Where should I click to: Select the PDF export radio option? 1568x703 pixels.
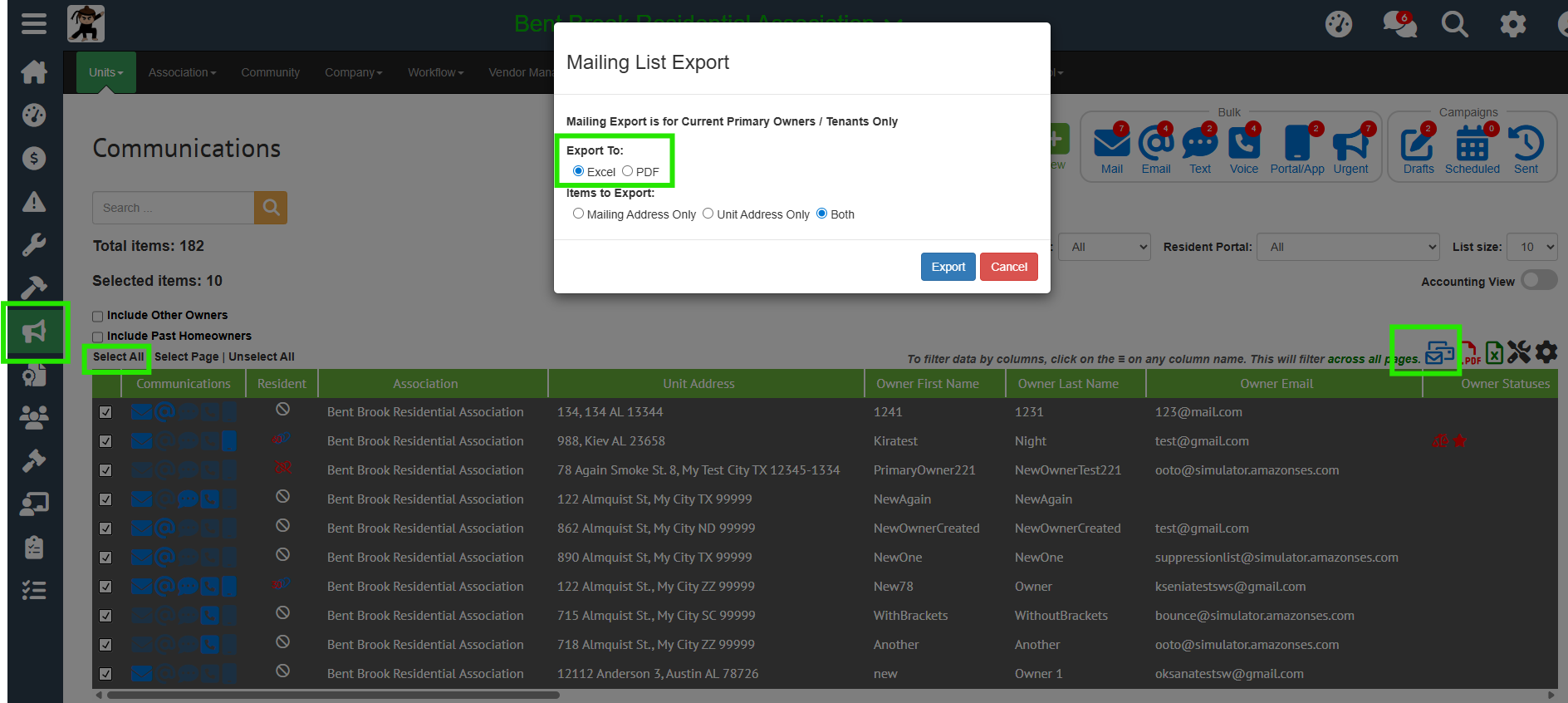pos(628,171)
